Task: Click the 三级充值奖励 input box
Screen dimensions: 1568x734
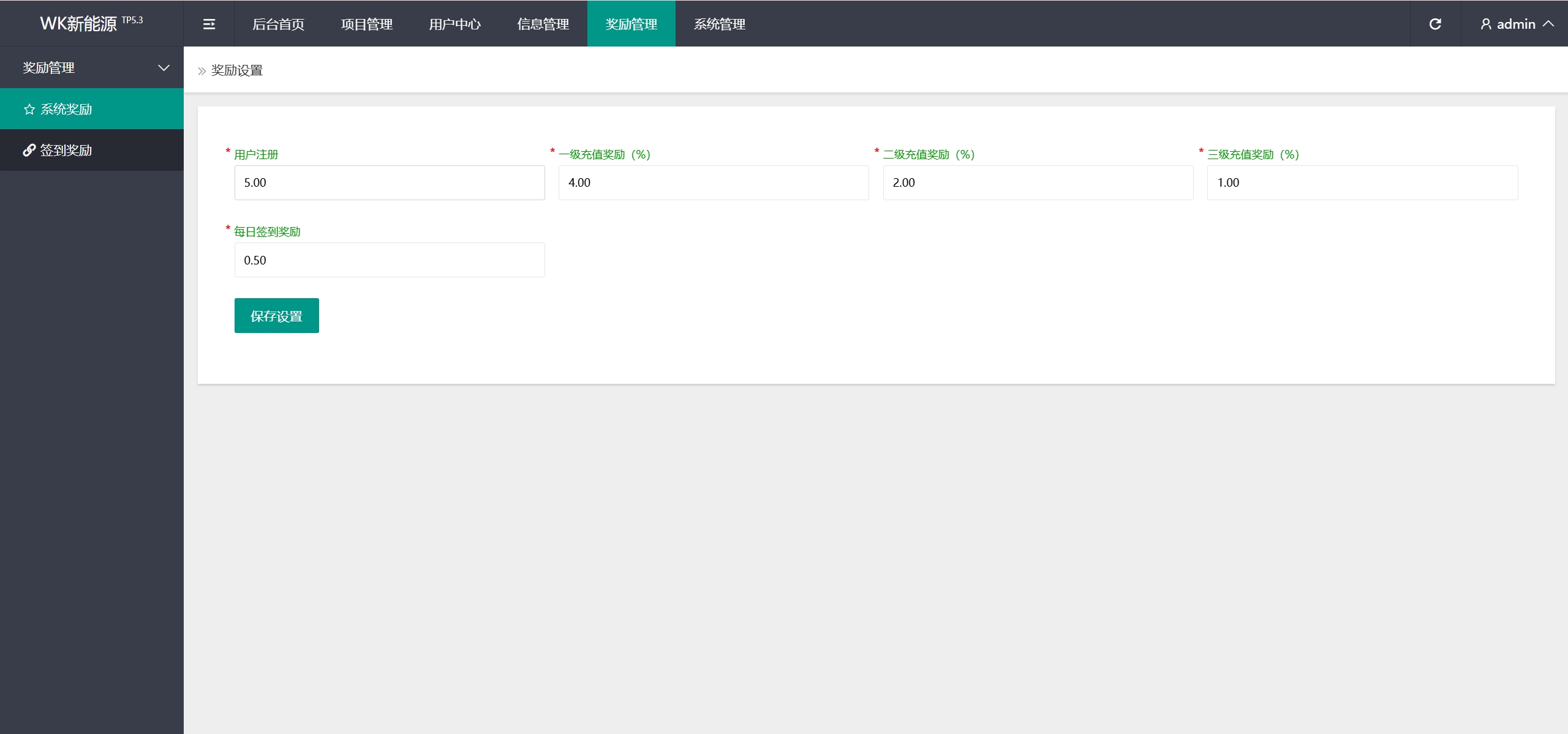Action: tap(1362, 182)
